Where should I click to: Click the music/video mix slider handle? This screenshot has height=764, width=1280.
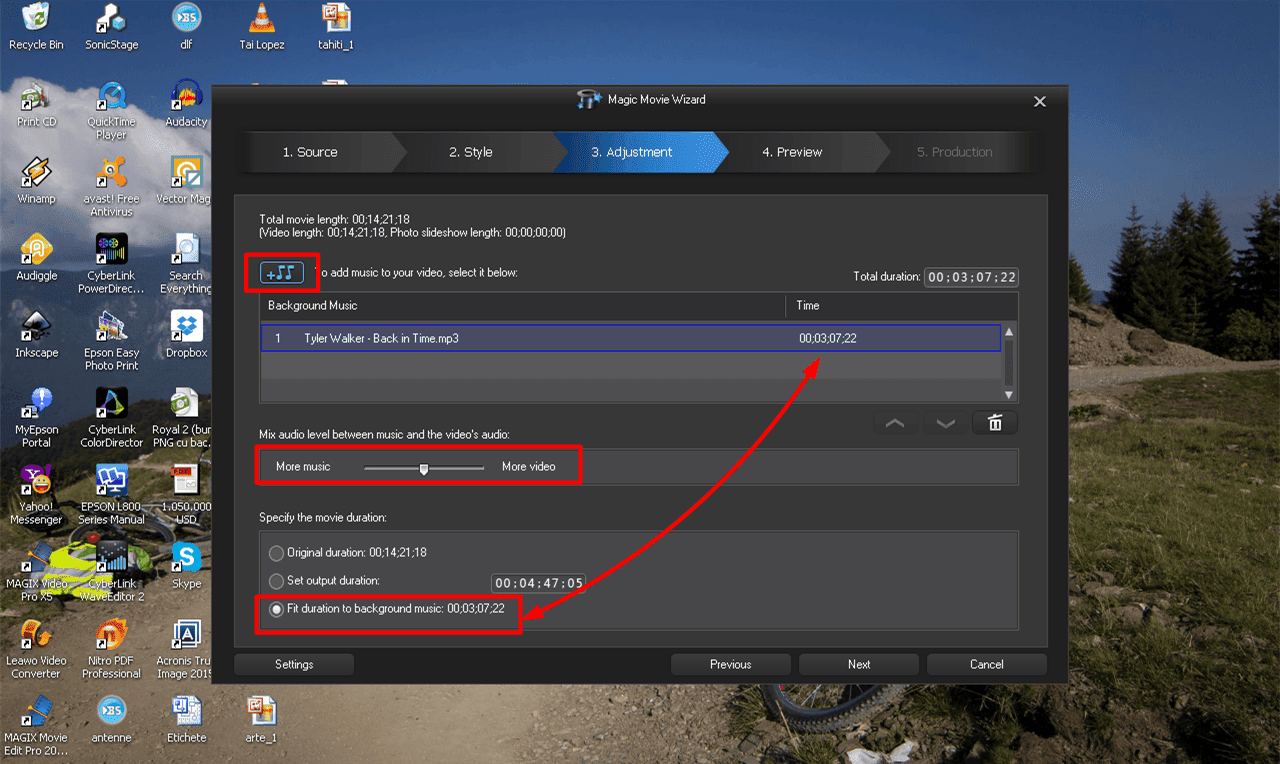(424, 468)
